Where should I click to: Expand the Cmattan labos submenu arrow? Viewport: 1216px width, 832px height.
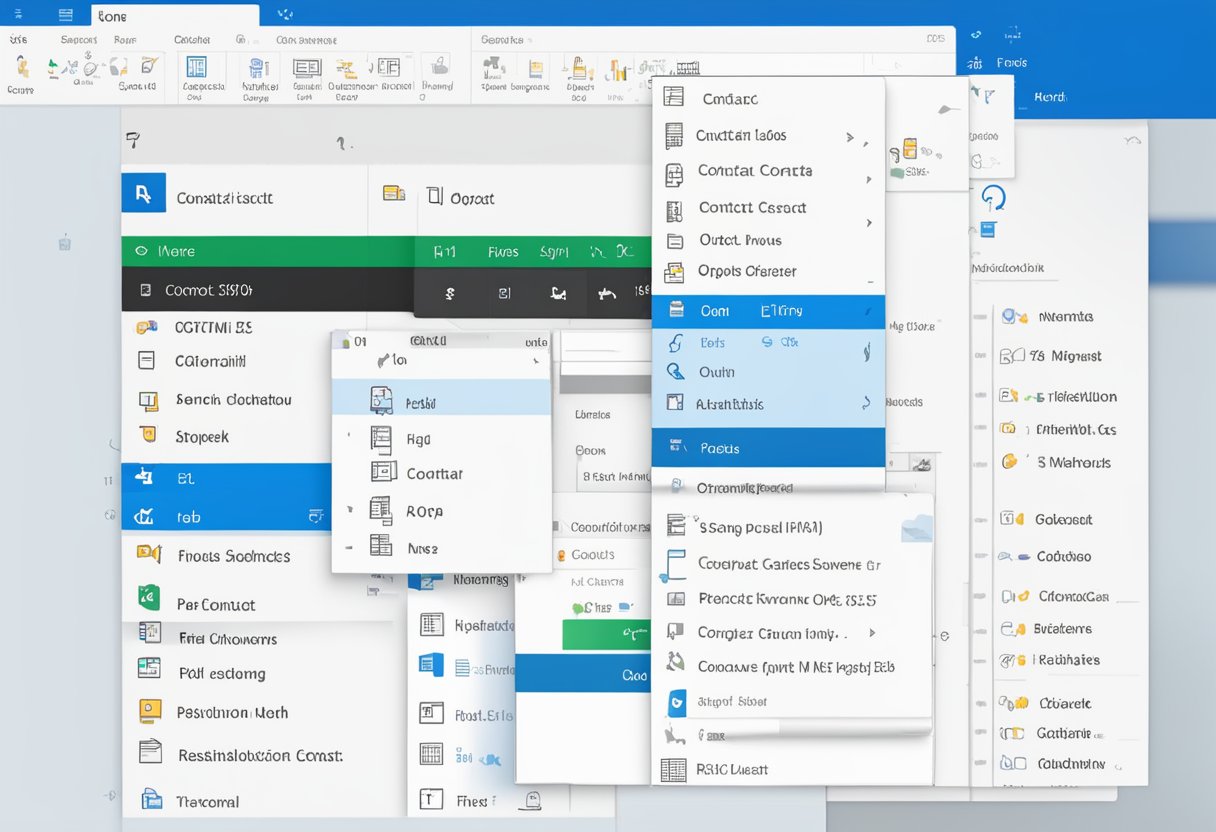pyautogui.click(x=850, y=137)
